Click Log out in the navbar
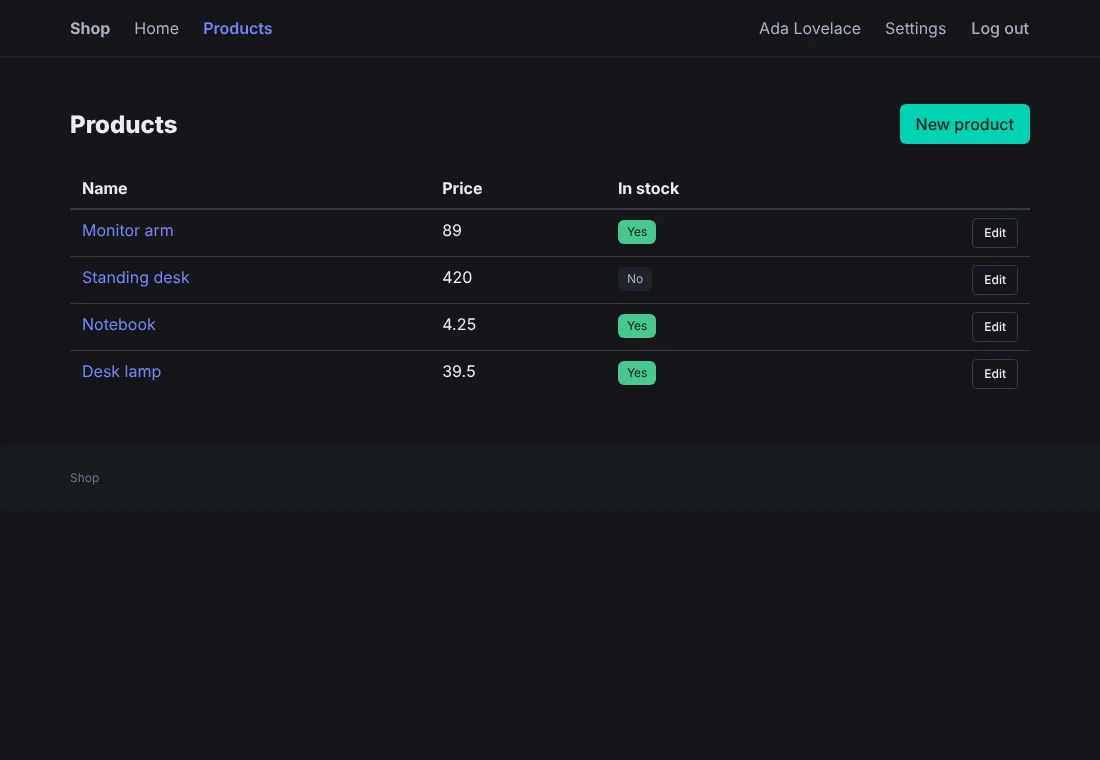Screen dimensions: 1100x760 (x=1000, y=29)
